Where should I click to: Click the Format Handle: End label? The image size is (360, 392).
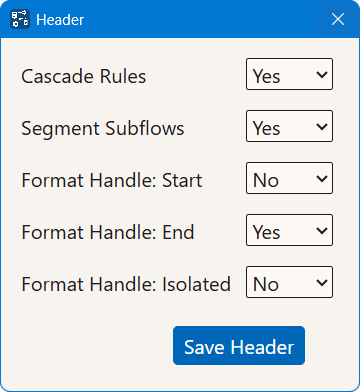point(108,232)
